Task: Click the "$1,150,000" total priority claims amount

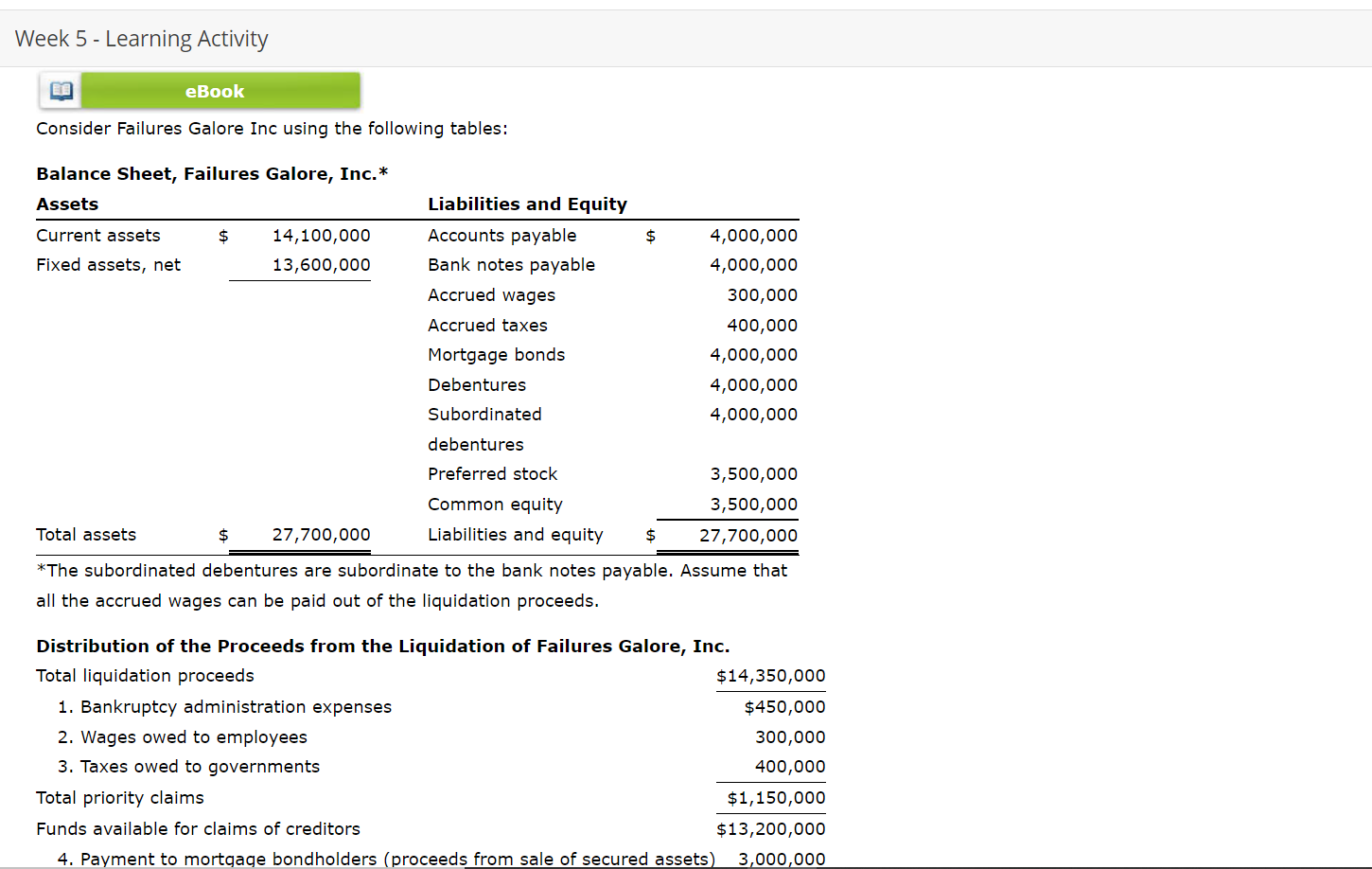Action: pos(776,798)
